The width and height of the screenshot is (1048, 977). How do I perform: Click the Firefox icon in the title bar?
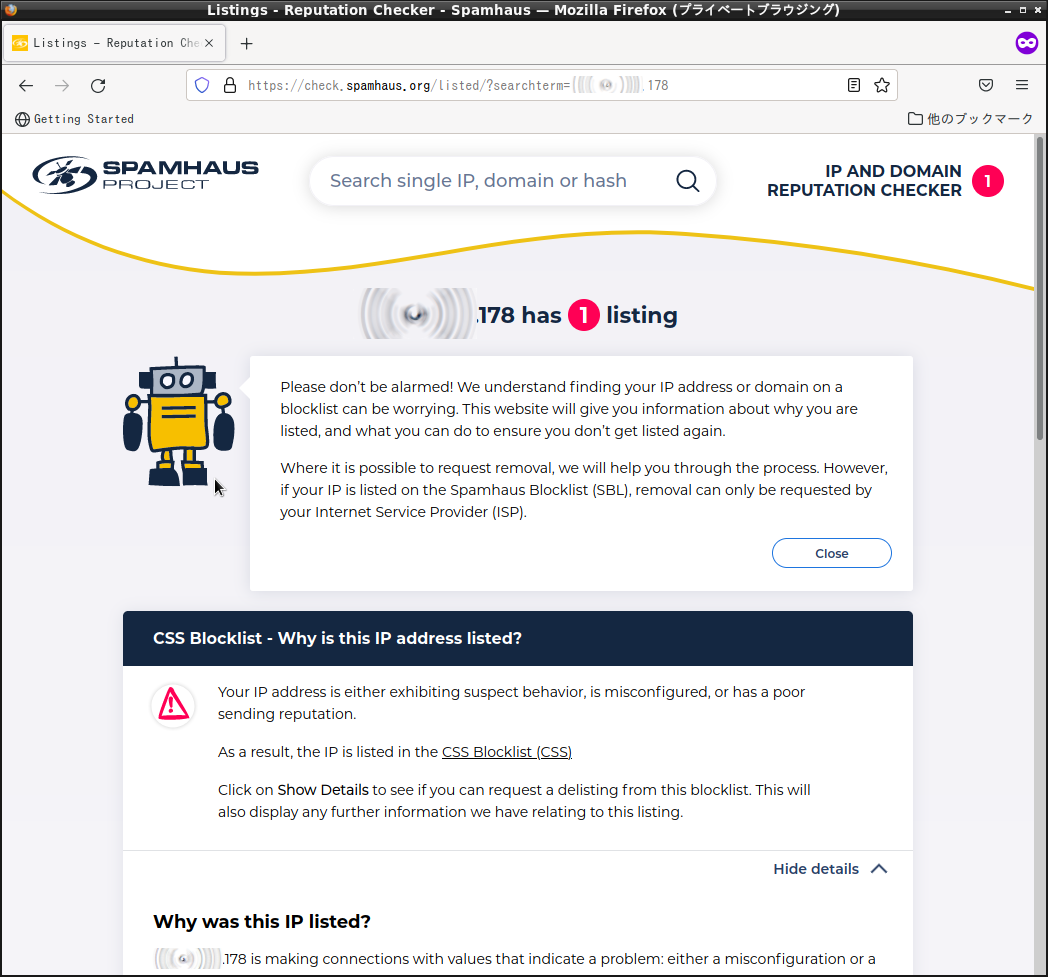pos(11,9)
